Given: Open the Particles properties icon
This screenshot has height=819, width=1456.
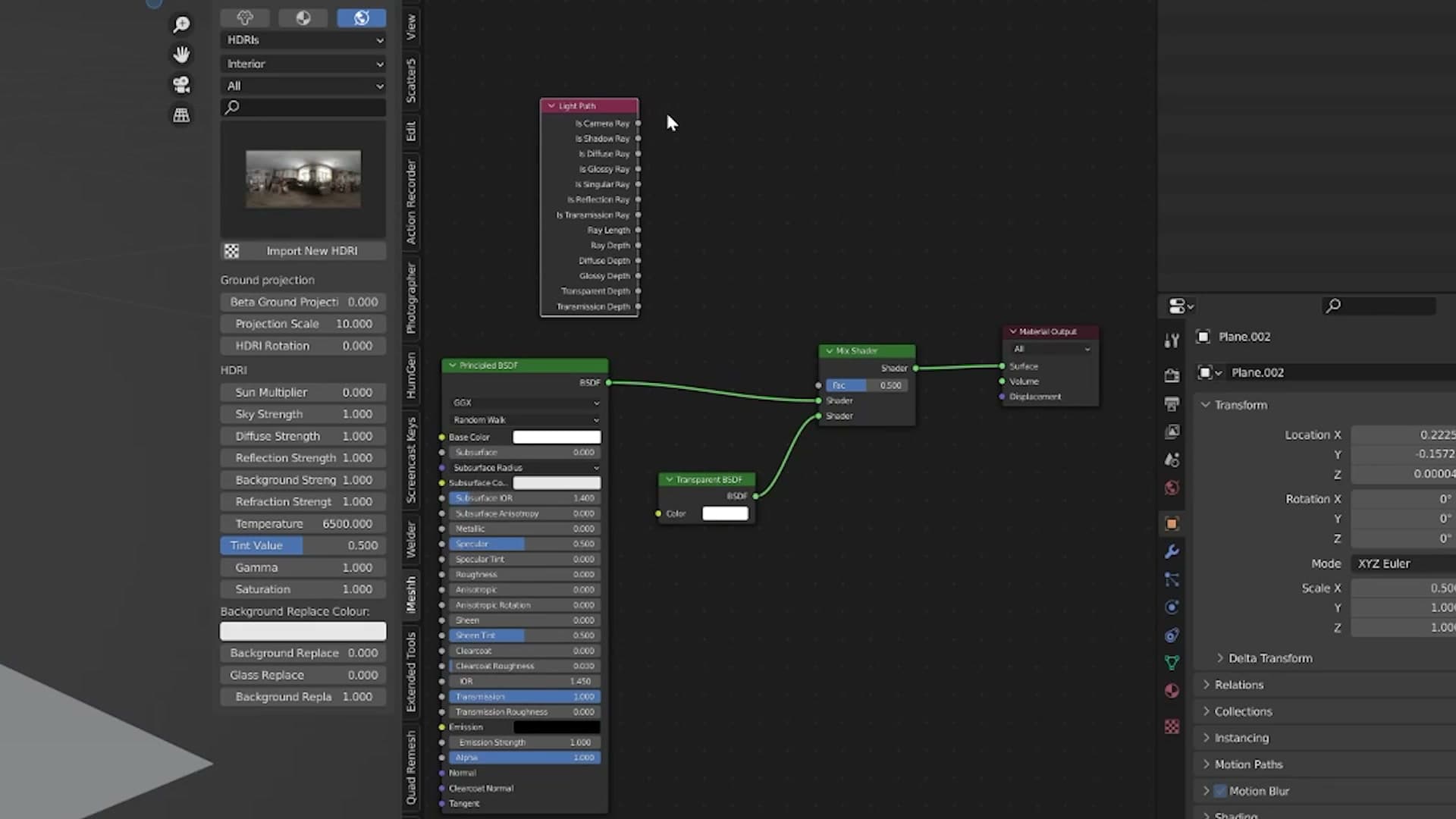Looking at the screenshot, I should point(1172,579).
